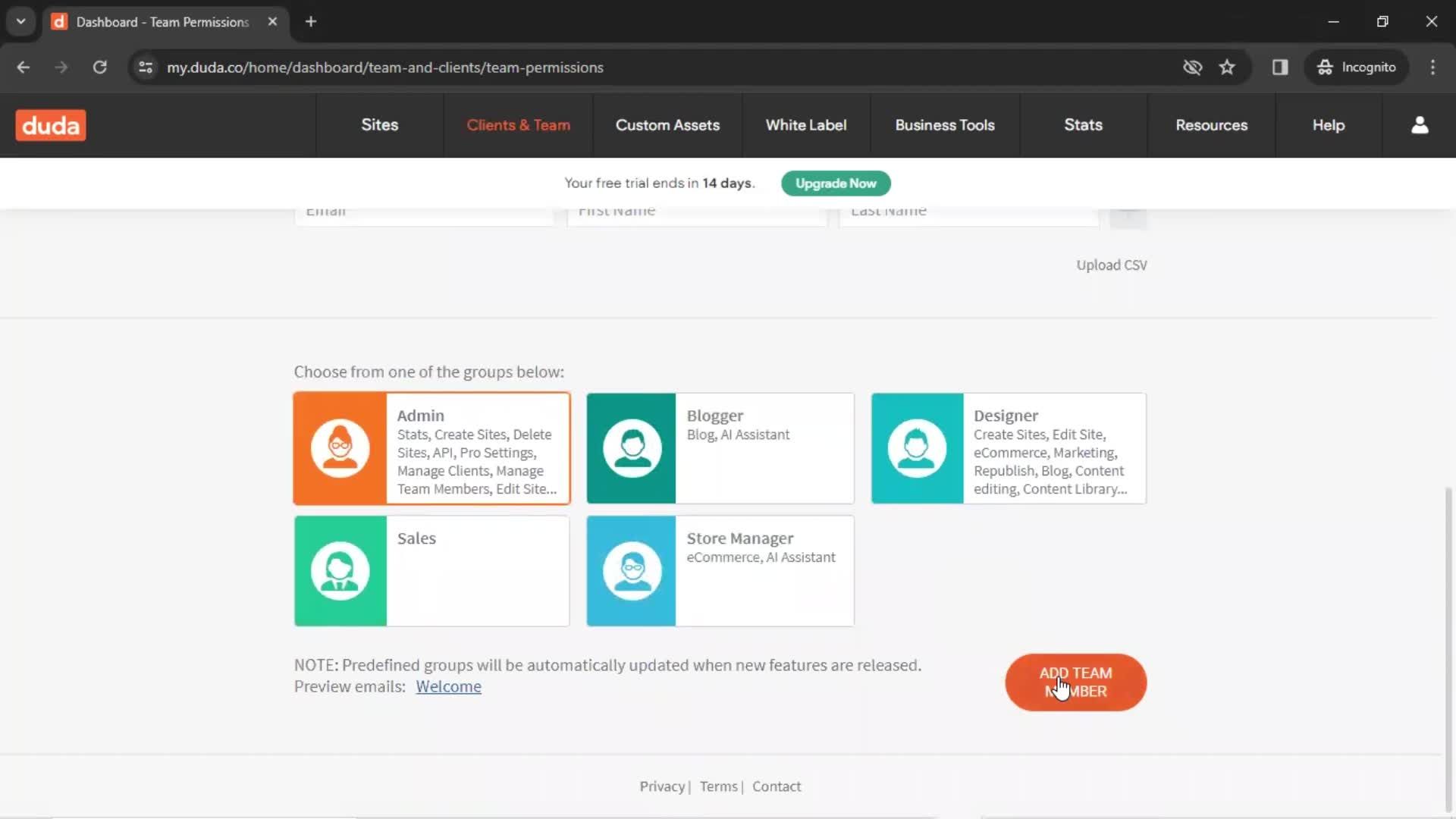Open the Chrome three-dot menu
The width and height of the screenshot is (1456, 819).
pyautogui.click(x=1432, y=67)
